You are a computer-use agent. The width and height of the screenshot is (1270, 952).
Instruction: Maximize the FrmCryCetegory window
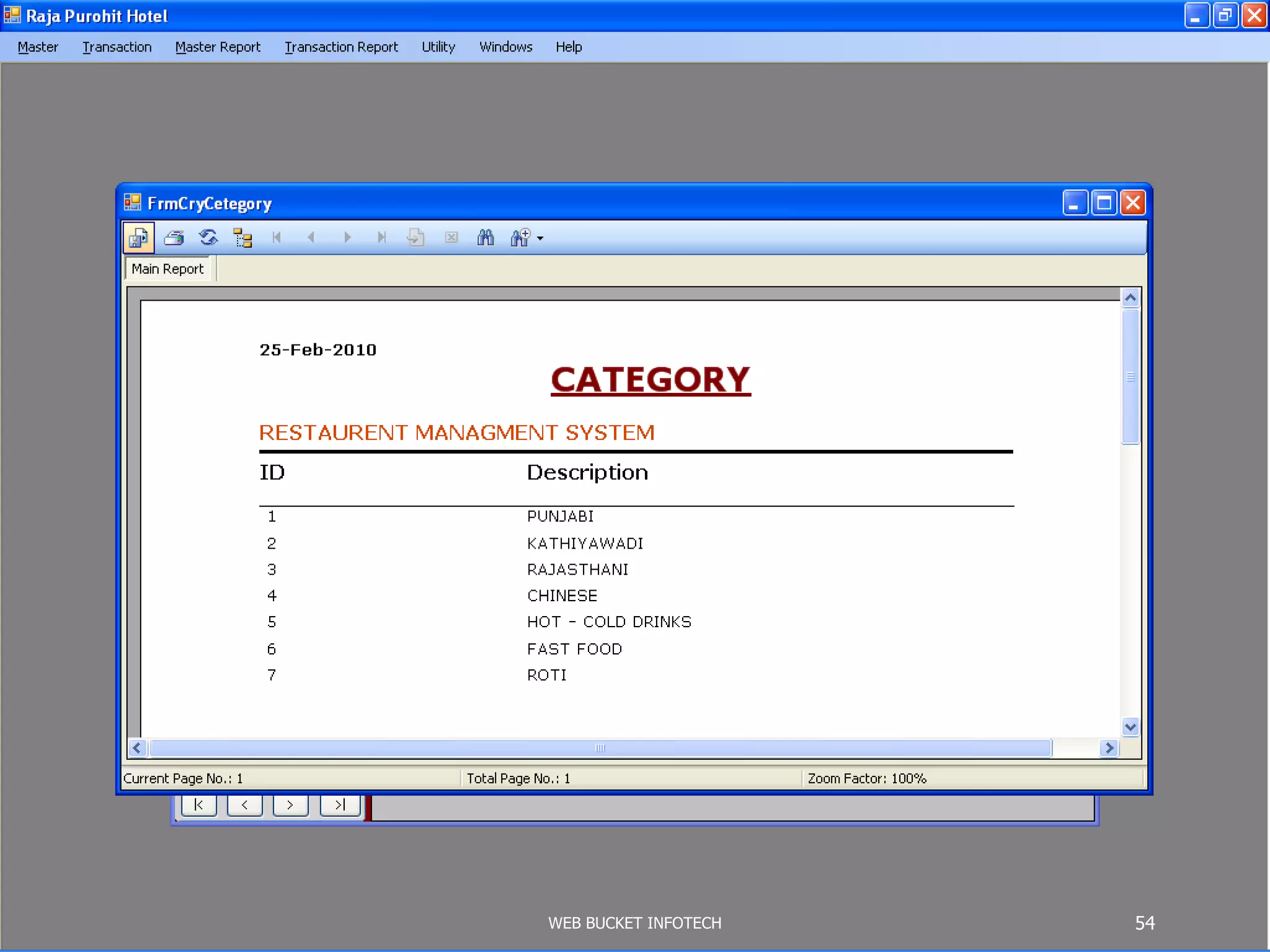pos(1104,203)
